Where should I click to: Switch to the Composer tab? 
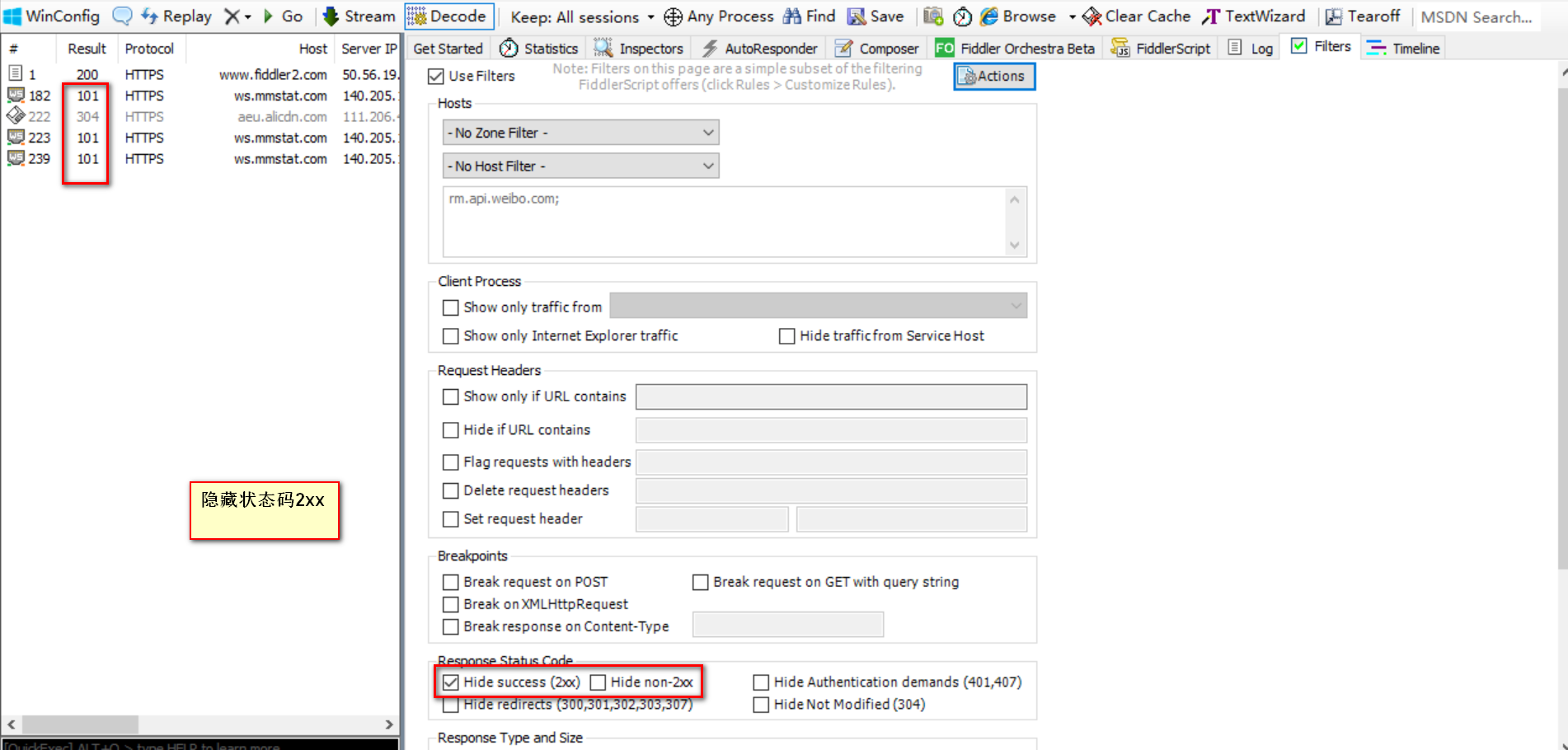[x=876, y=49]
